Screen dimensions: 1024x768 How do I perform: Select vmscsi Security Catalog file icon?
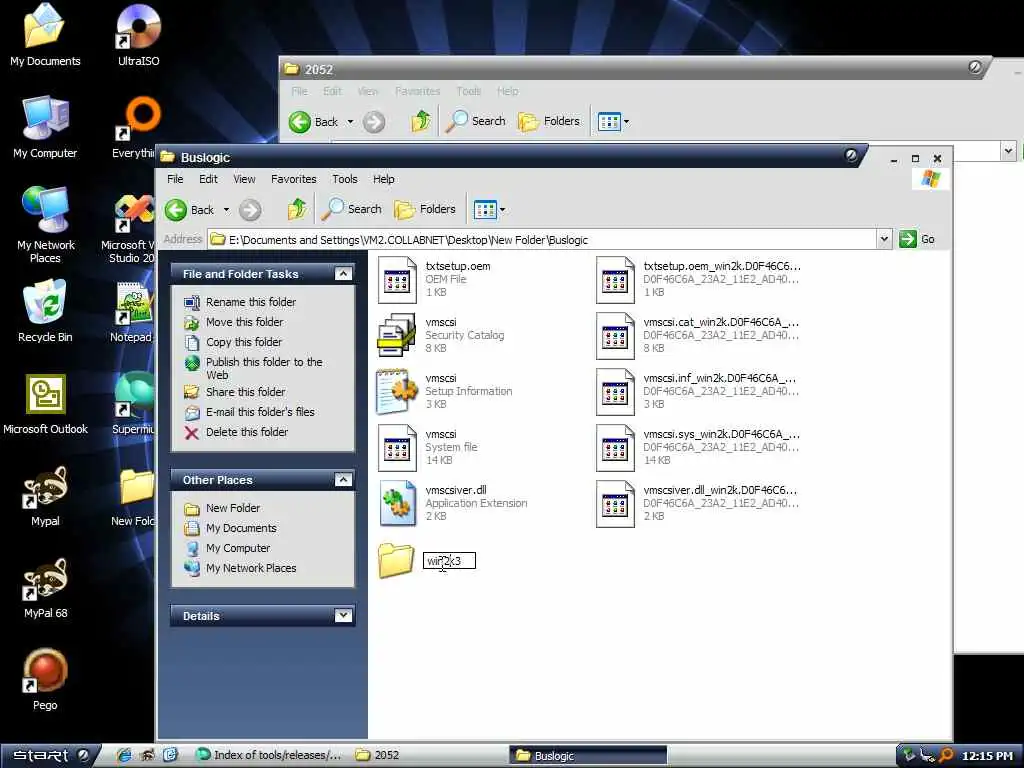pyautogui.click(x=397, y=335)
